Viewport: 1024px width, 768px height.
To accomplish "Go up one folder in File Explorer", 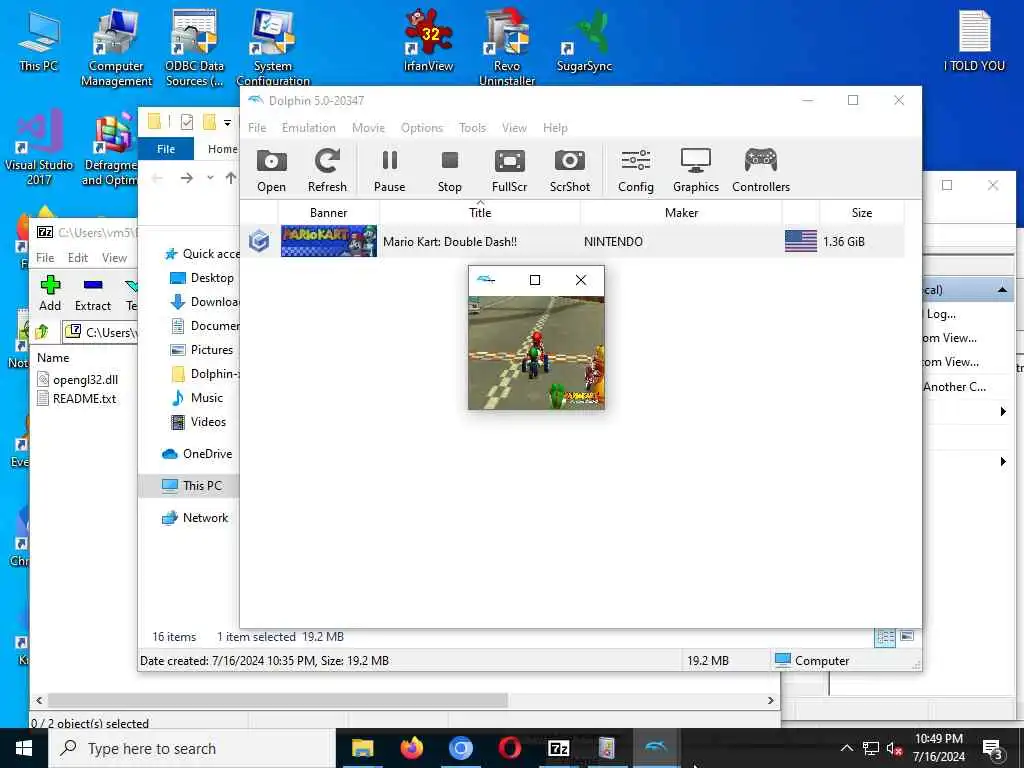I will coord(231,178).
